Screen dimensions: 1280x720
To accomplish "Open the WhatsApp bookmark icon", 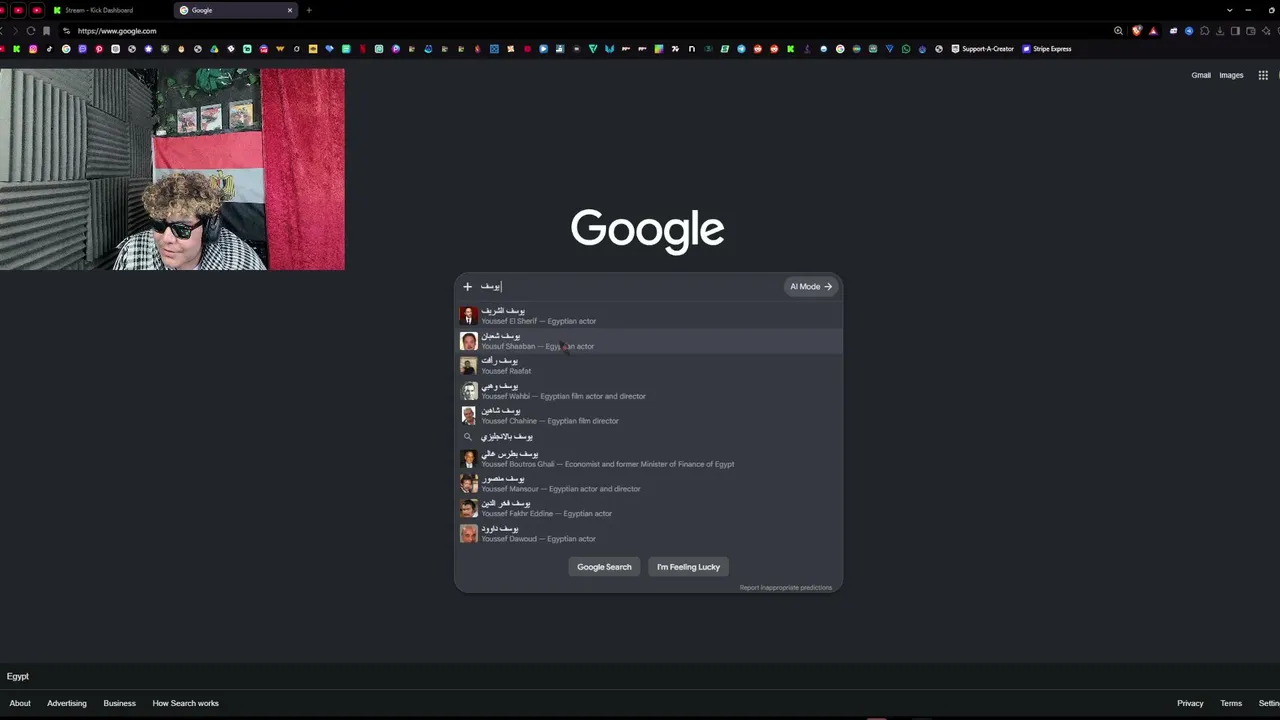I will [x=905, y=49].
